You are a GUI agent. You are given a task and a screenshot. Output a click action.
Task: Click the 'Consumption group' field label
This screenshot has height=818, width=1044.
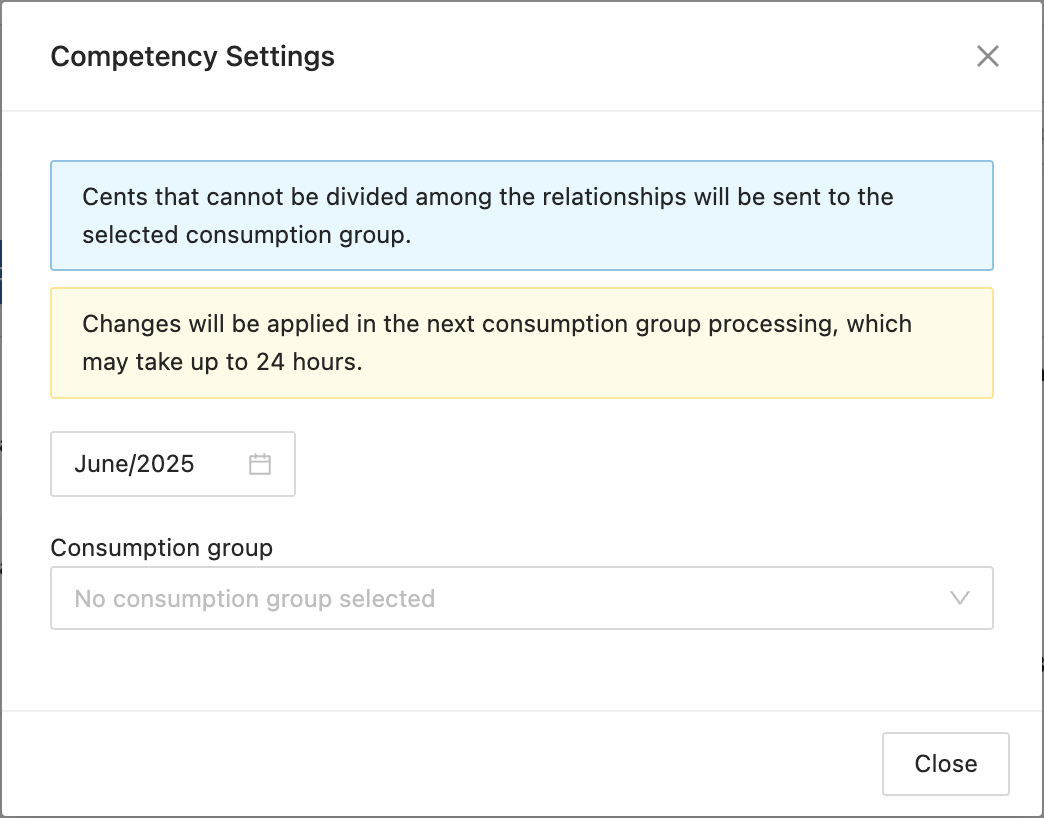click(x=161, y=548)
